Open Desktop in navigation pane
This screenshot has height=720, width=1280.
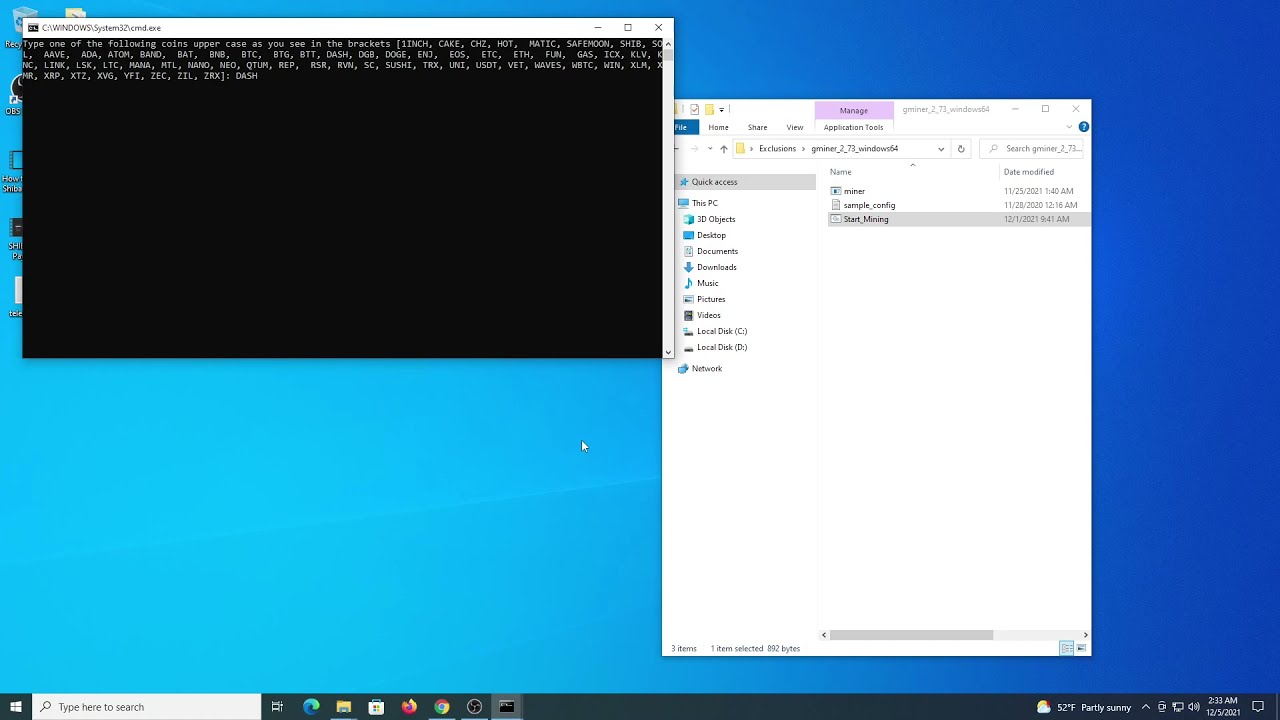click(711, 235)
